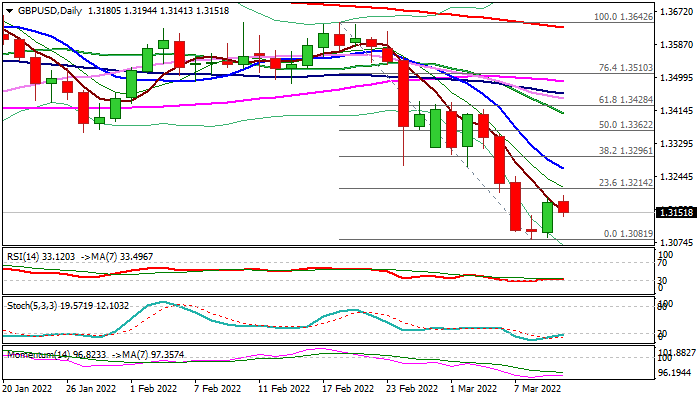Click the current price tag 1.31518

[677, 213]
